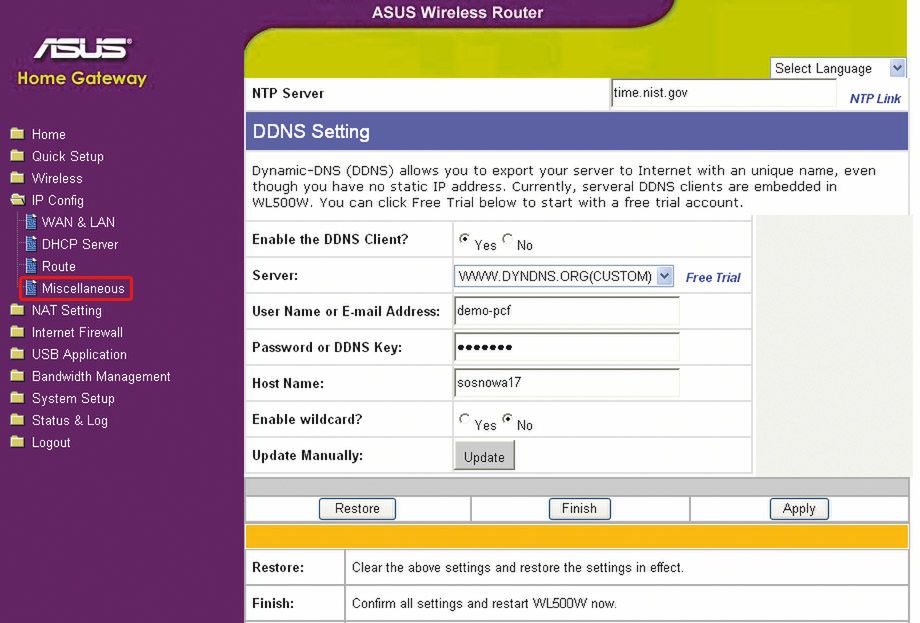Click the NTP Server input field
920x623 pixels.
[x=724, y=93]
